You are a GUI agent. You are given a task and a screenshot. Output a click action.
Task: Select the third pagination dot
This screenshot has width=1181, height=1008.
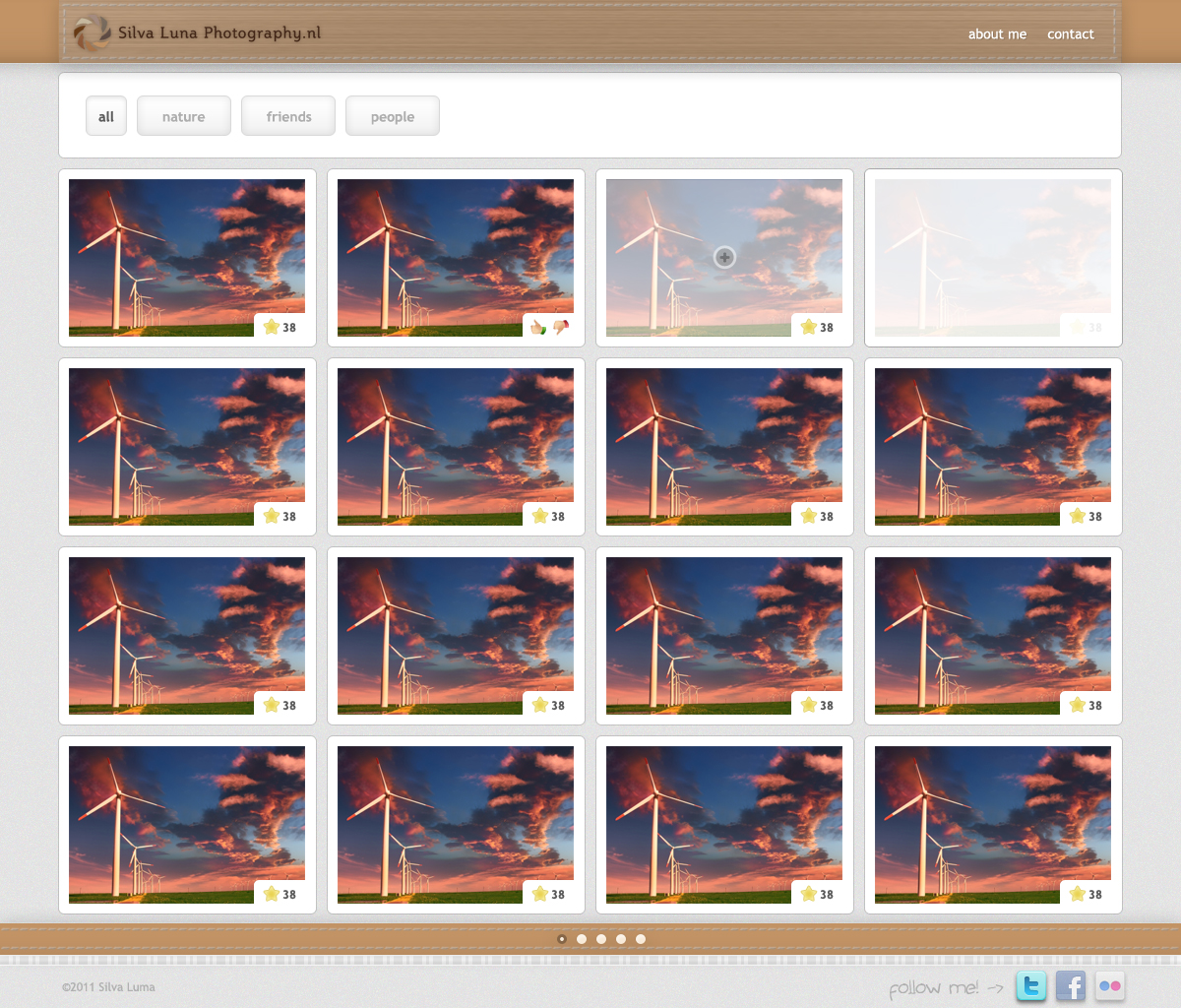coord(601,939)
